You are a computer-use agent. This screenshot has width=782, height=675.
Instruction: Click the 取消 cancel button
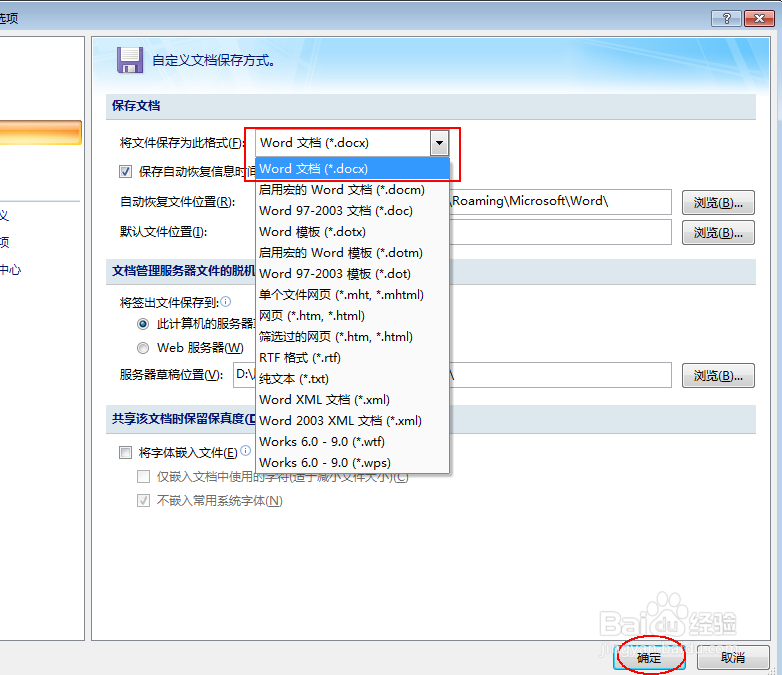point(733,657)
